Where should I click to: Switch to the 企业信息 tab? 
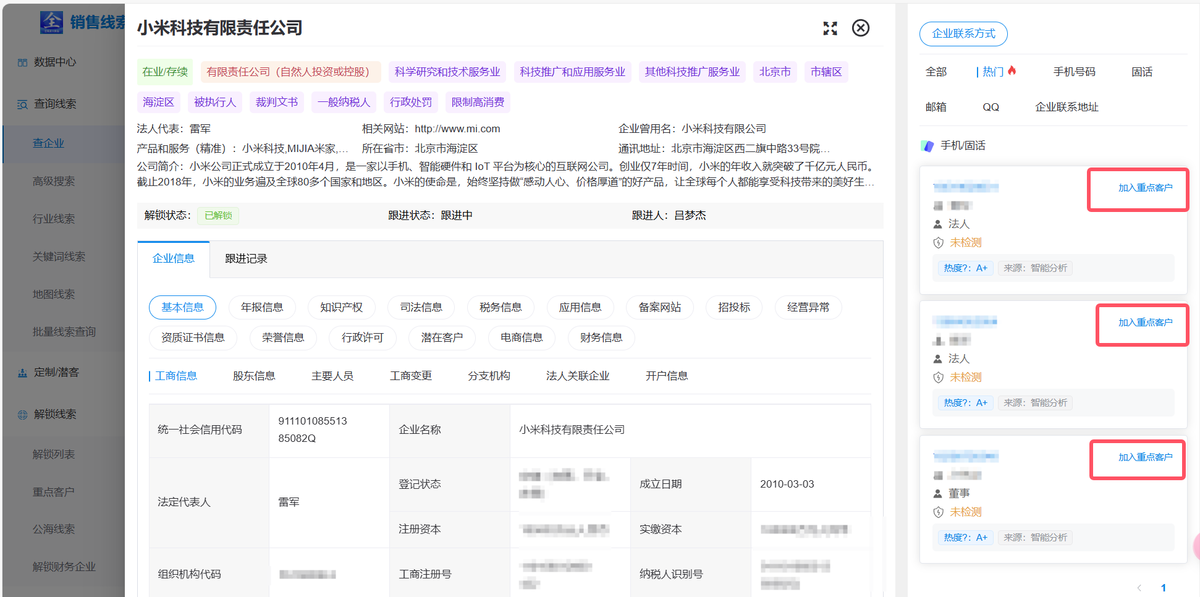[173, 259]
